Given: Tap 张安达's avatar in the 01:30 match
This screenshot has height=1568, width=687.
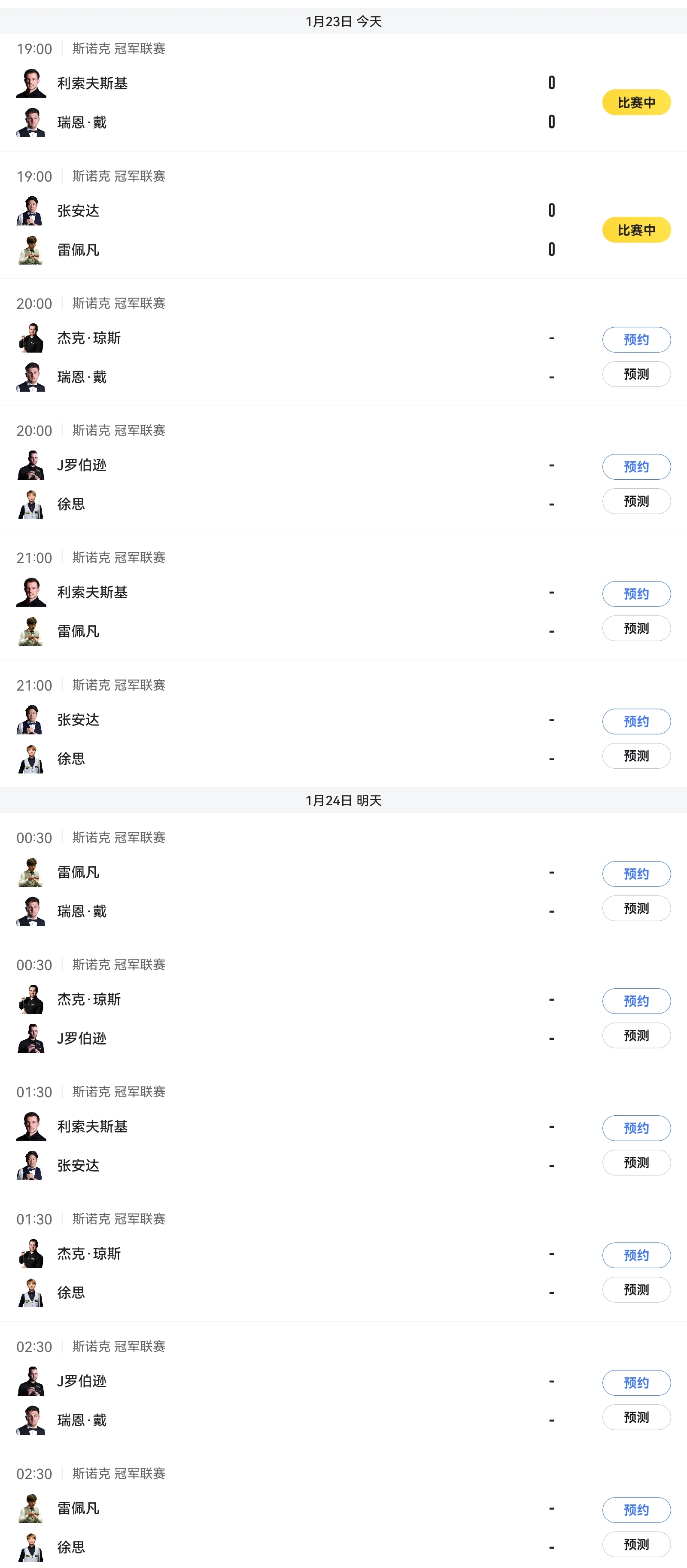Looking at the screenshot, I should [31, 1166].
